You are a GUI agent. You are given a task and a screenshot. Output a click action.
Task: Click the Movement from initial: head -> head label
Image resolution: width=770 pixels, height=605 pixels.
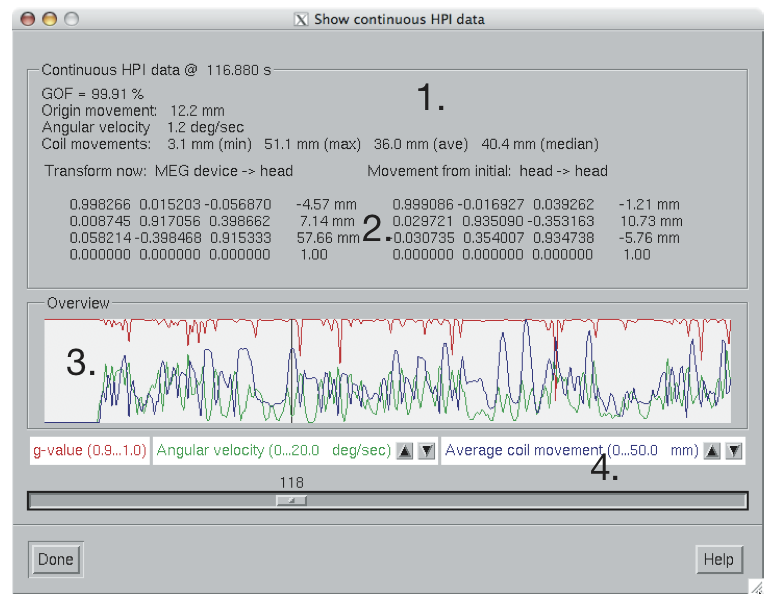[488, 171]
